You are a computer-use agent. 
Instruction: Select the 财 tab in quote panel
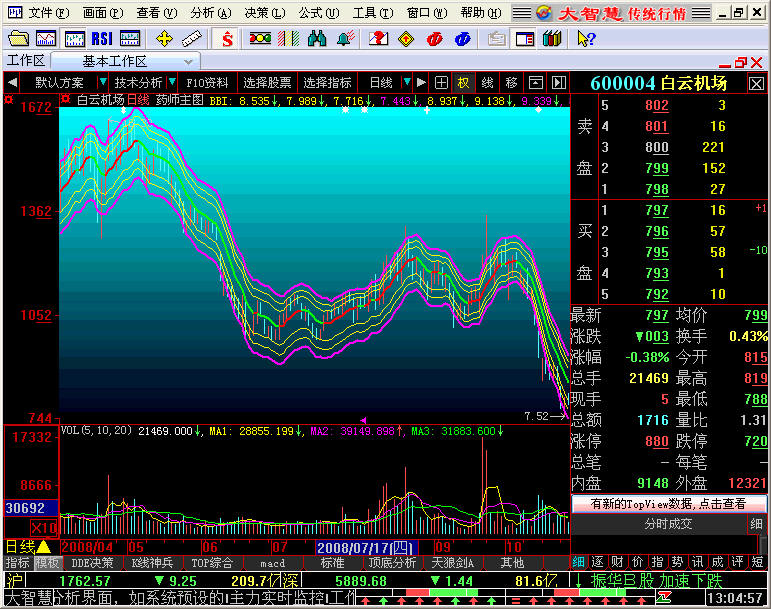[x=618, y=562]
